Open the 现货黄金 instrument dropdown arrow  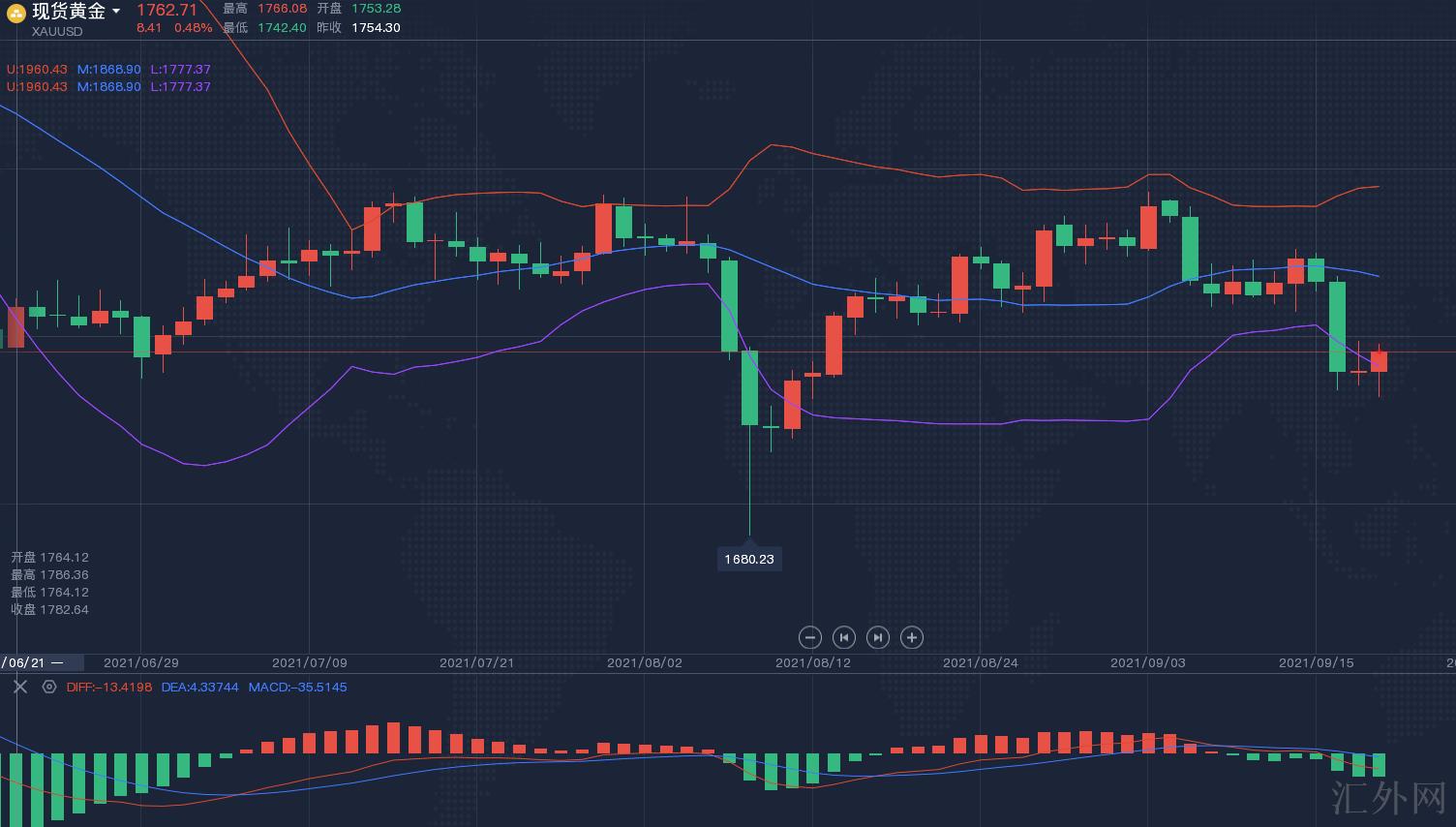pos(116,12)
